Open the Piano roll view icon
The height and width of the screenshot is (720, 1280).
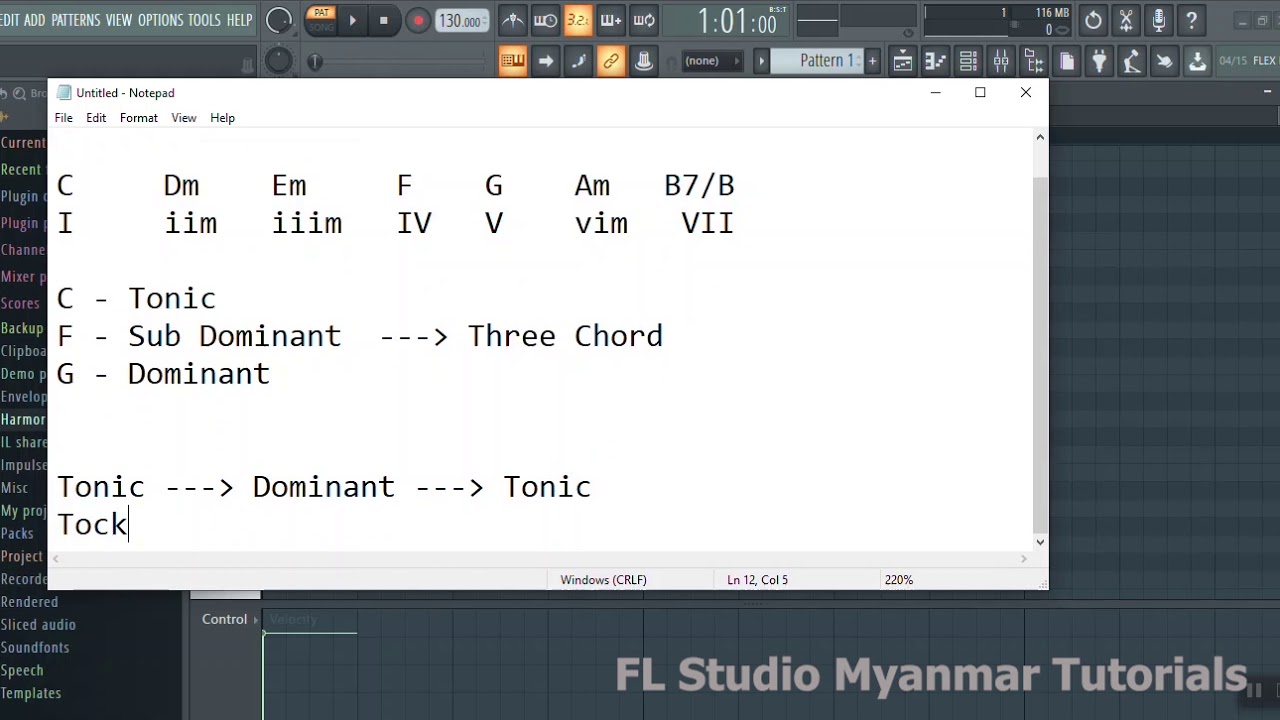pos(935,61)
